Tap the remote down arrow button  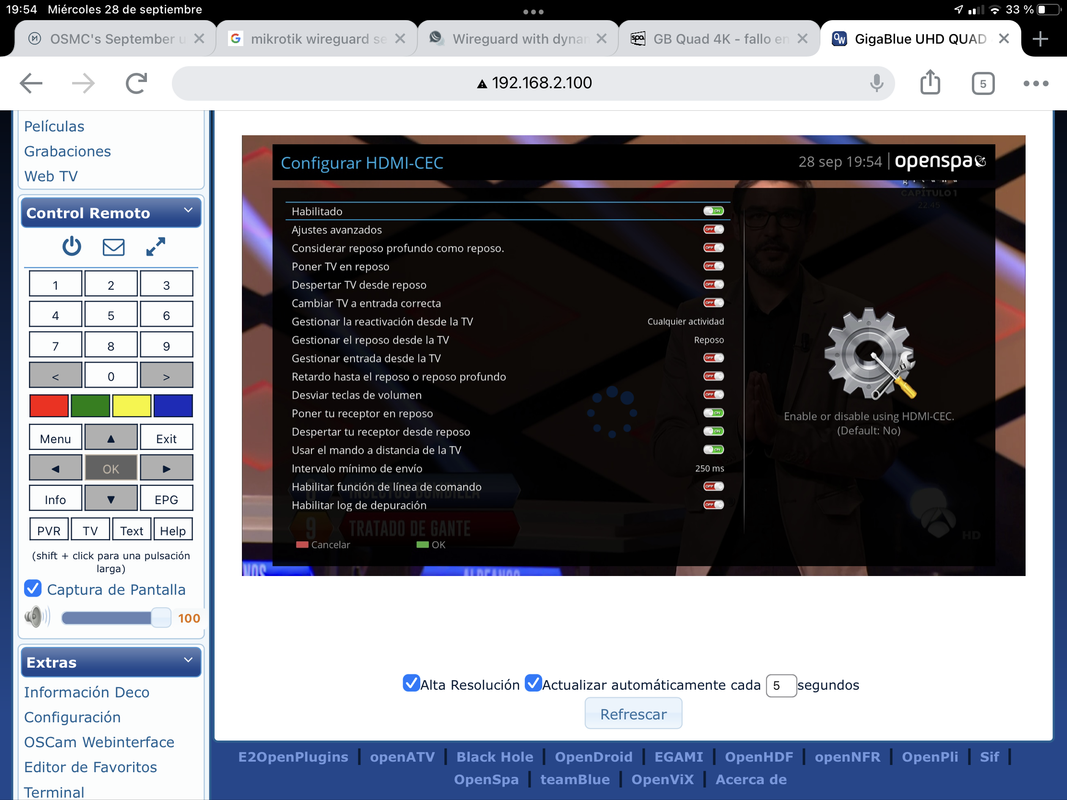[x=111, y=499]
